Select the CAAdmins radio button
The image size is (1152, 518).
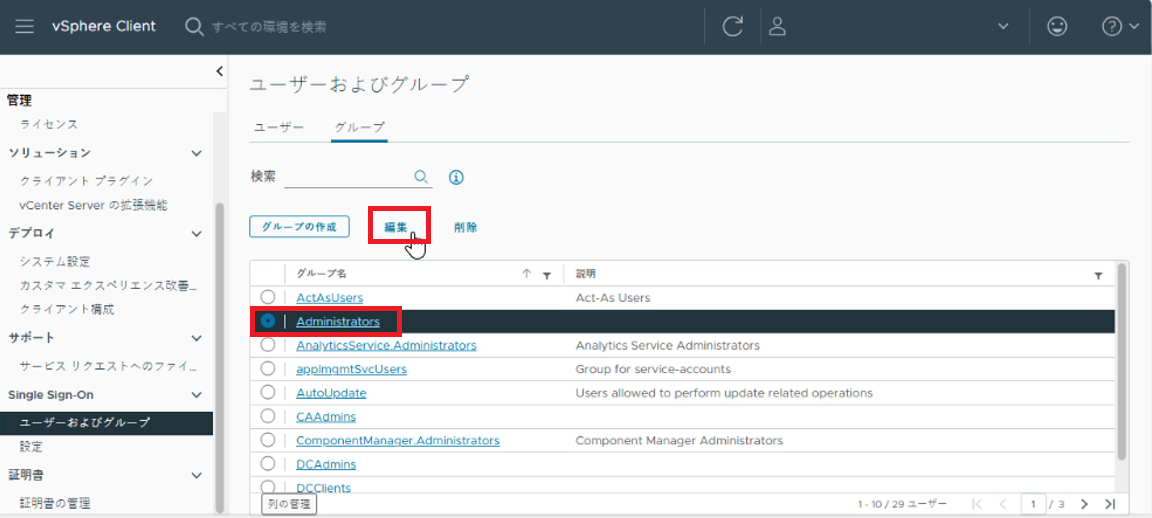[x=268, y=416]
